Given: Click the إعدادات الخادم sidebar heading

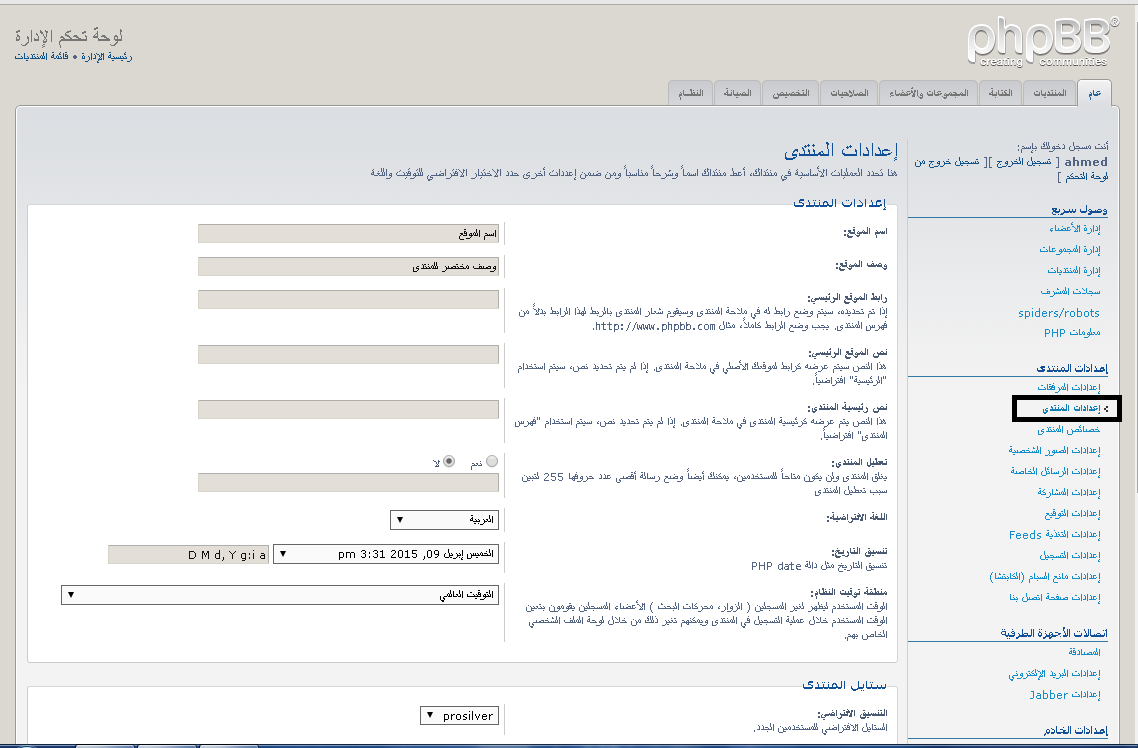Looking at the screenshot, I should (x=1076, y=731).
